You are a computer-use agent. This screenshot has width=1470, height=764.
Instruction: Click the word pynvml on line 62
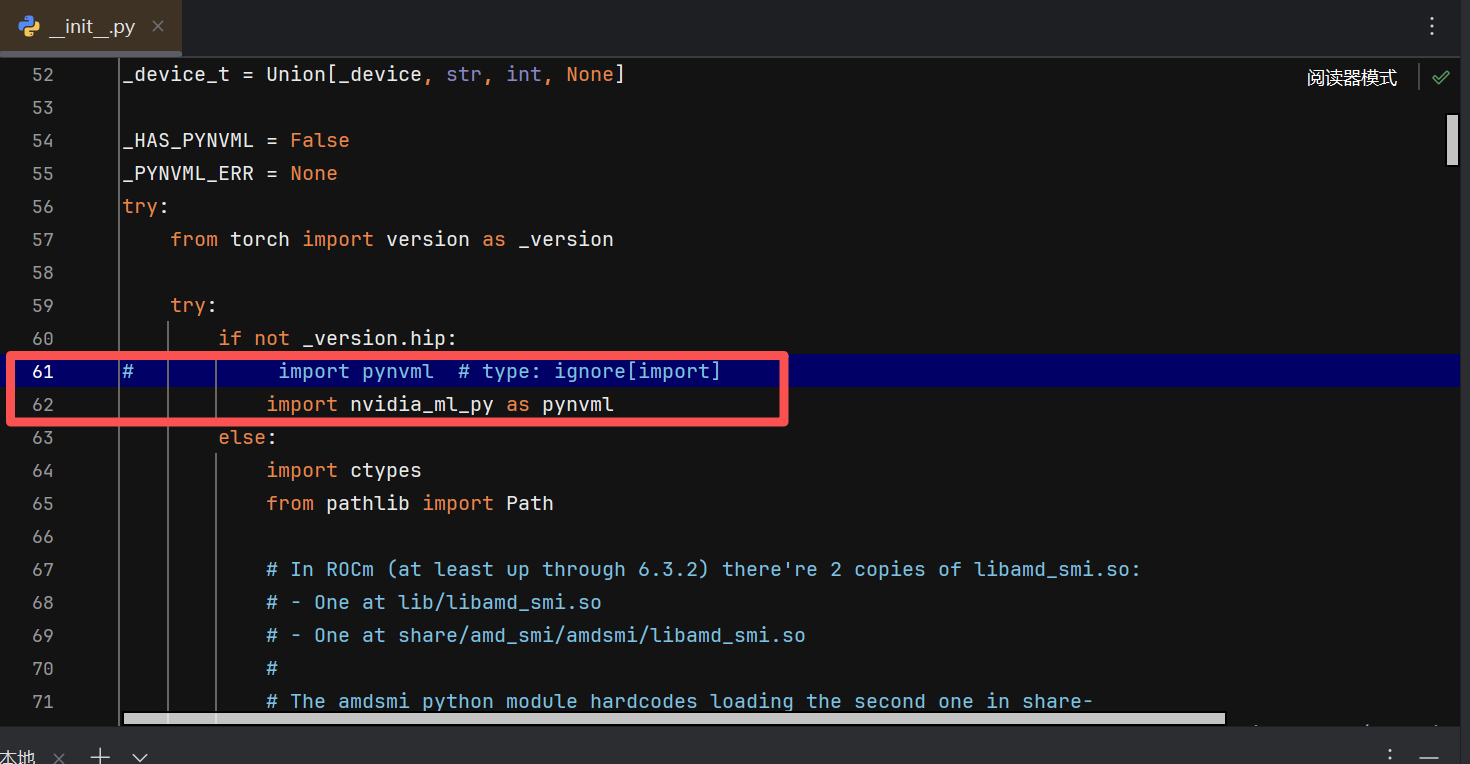pyautogui.click(x=577, y=404)
